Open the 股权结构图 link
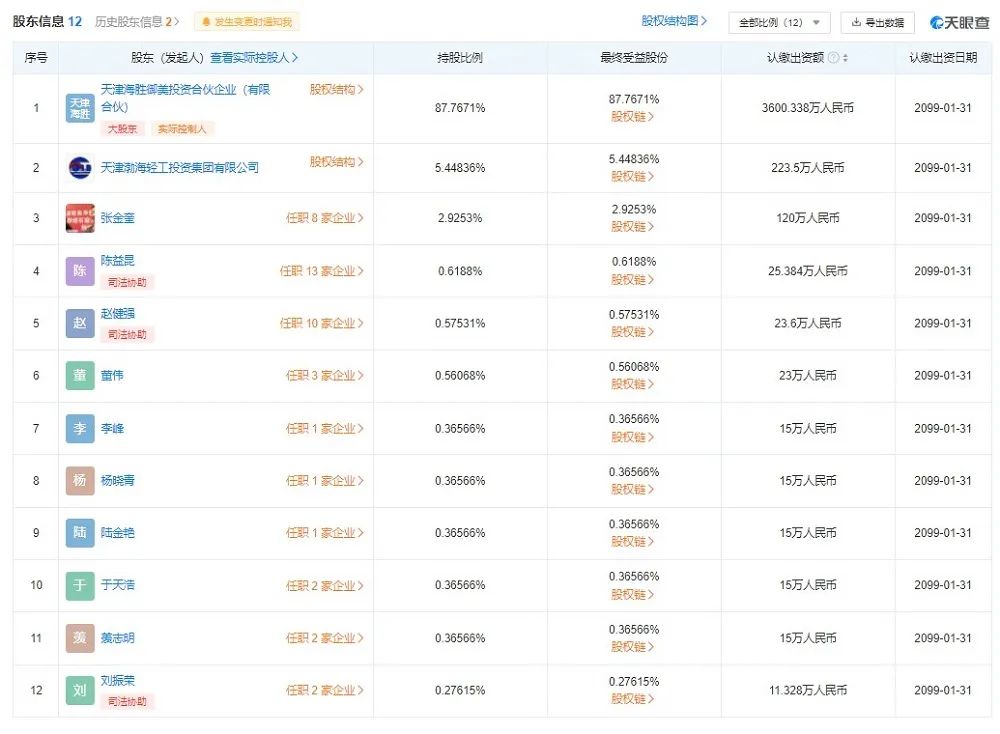The height and width of the screenshot is (734, 1000). coord(674,21)
